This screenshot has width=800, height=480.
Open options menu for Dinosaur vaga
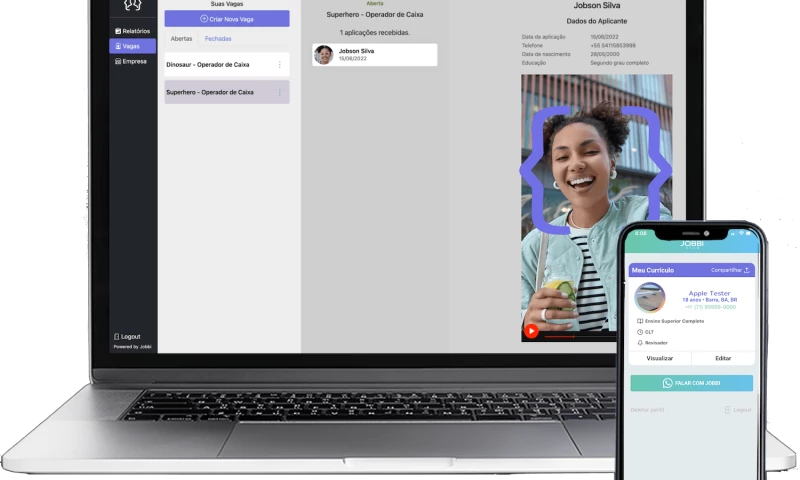pyautogui.click(x=279, y=65)
